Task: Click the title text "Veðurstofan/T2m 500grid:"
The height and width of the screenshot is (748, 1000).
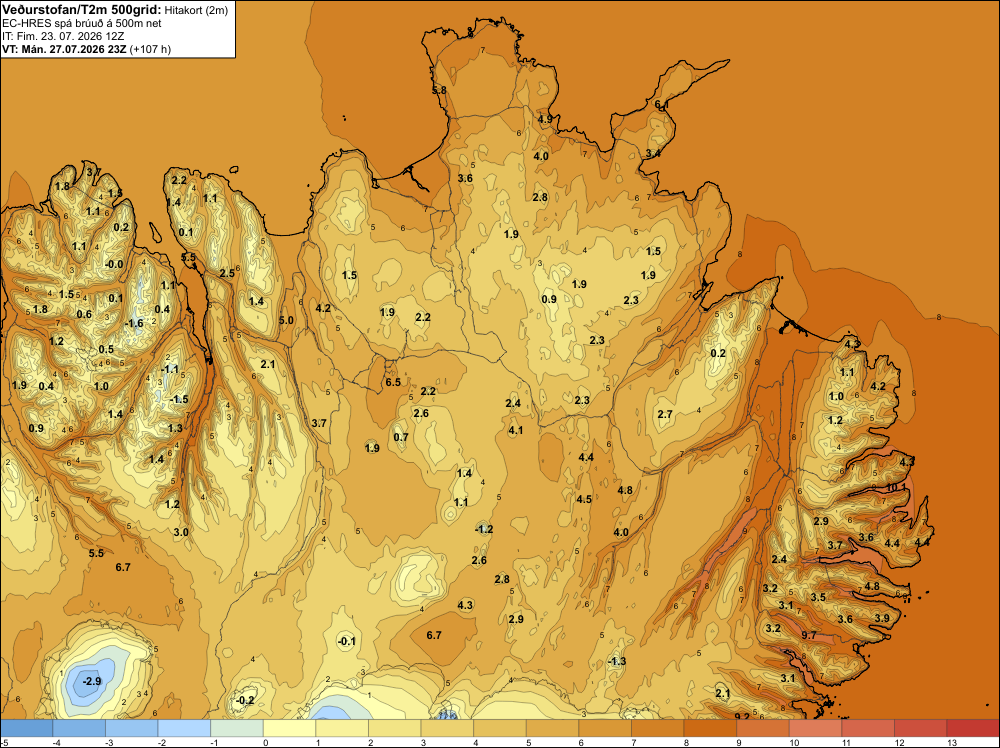Action: point(82,9)
